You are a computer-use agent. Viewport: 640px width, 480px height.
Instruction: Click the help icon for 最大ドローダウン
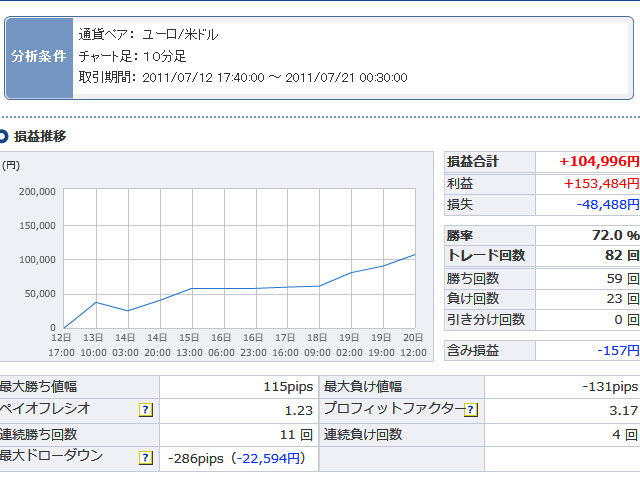[146, 458]
